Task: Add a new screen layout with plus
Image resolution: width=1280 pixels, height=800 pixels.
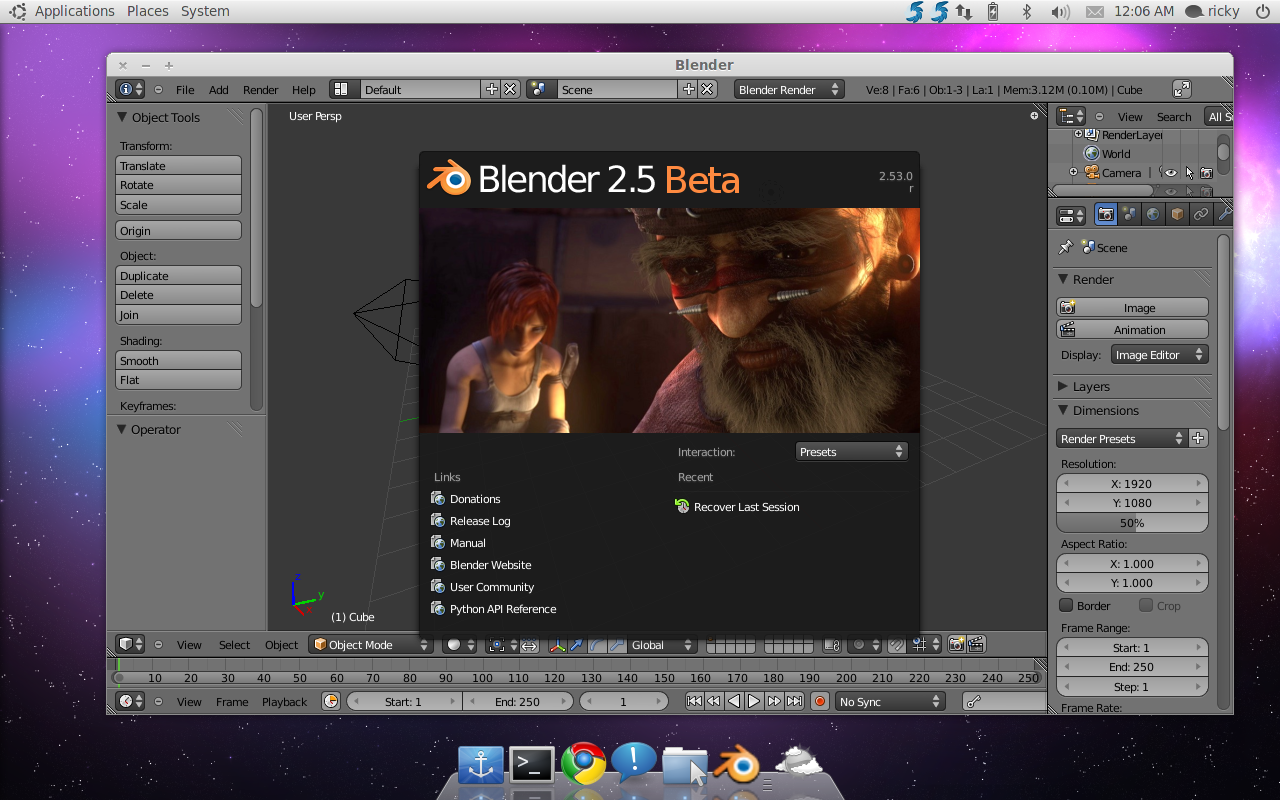Action: coord(491,89)
